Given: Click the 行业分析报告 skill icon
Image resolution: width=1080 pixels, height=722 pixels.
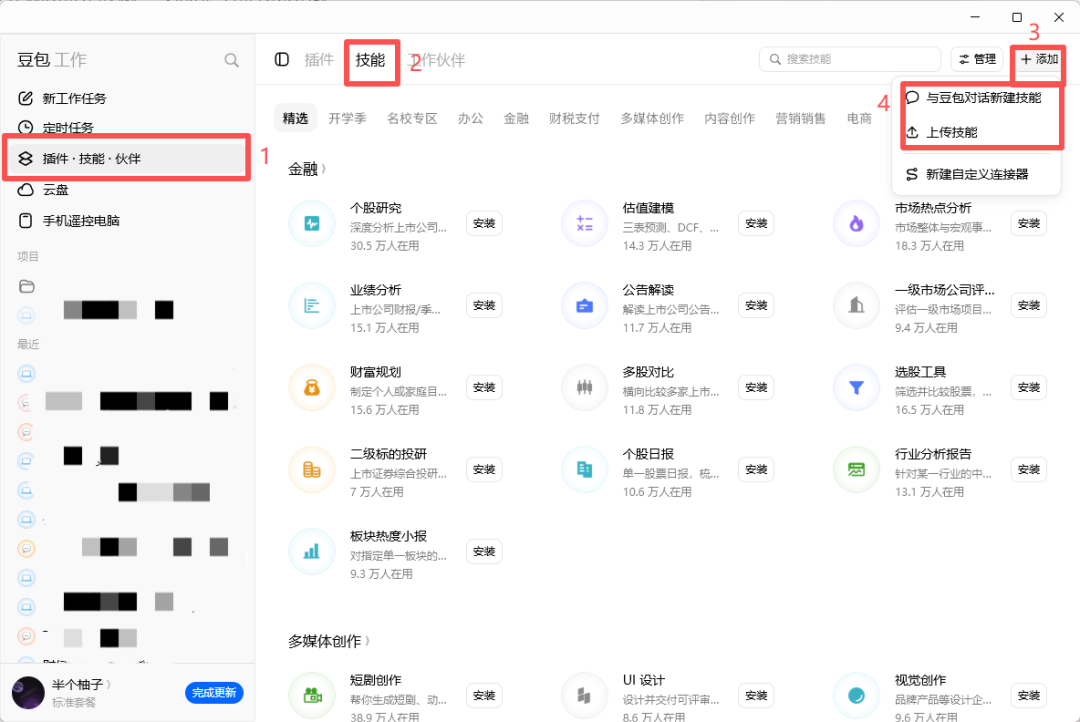Looking at the screenshot, I should [x=856, y=469].
